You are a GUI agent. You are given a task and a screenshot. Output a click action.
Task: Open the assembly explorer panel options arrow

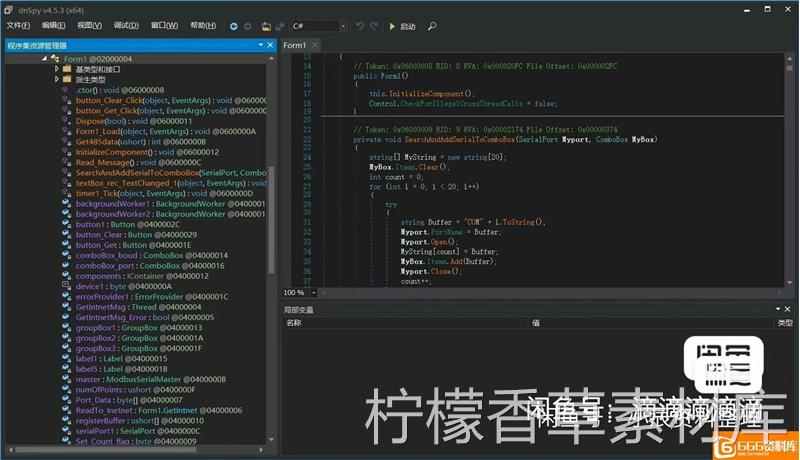point(260,45)
